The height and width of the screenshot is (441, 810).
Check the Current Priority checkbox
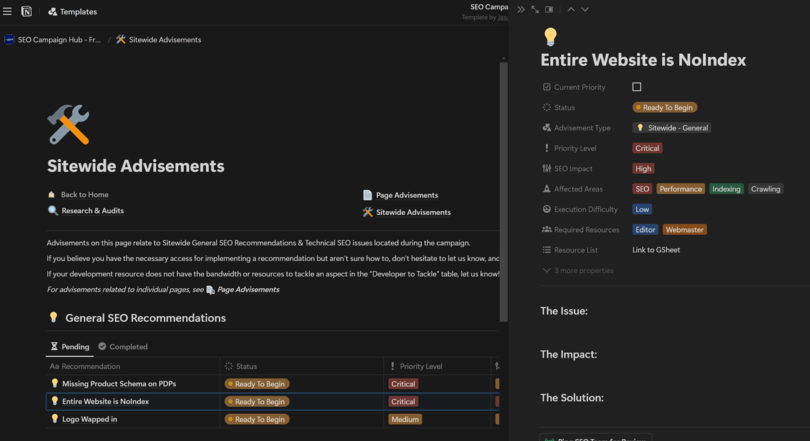(x=637, y=87)
